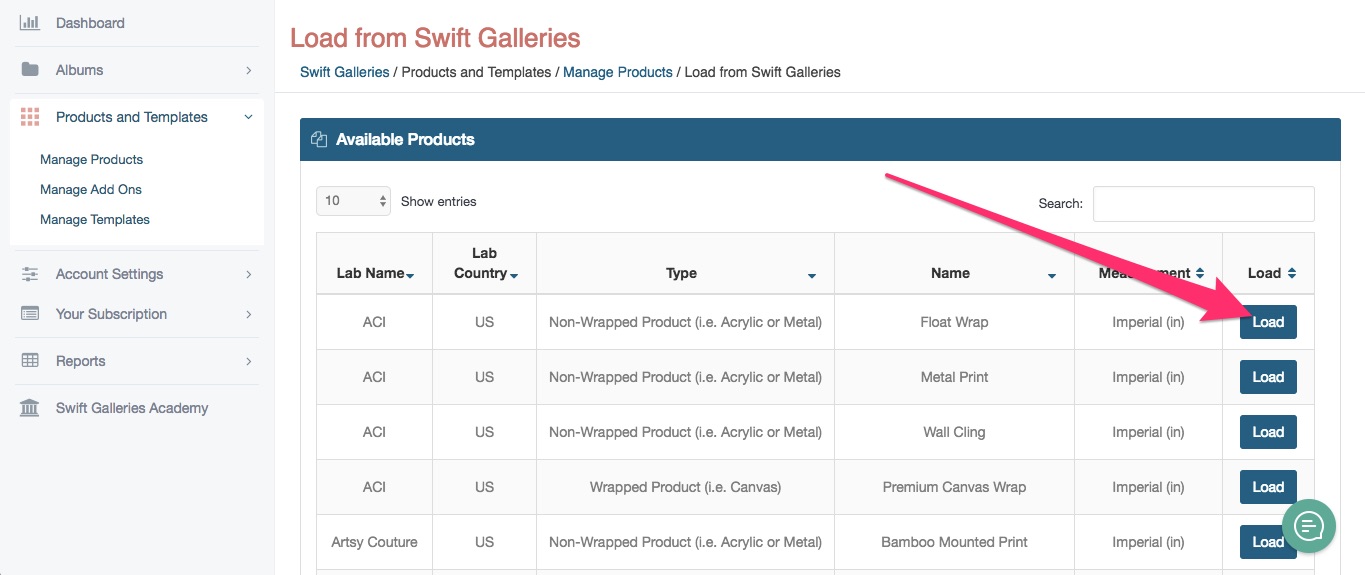The image size is (1365, 575).
Task: Collapse Products and Templates chevron
Action: pos(249,117)
